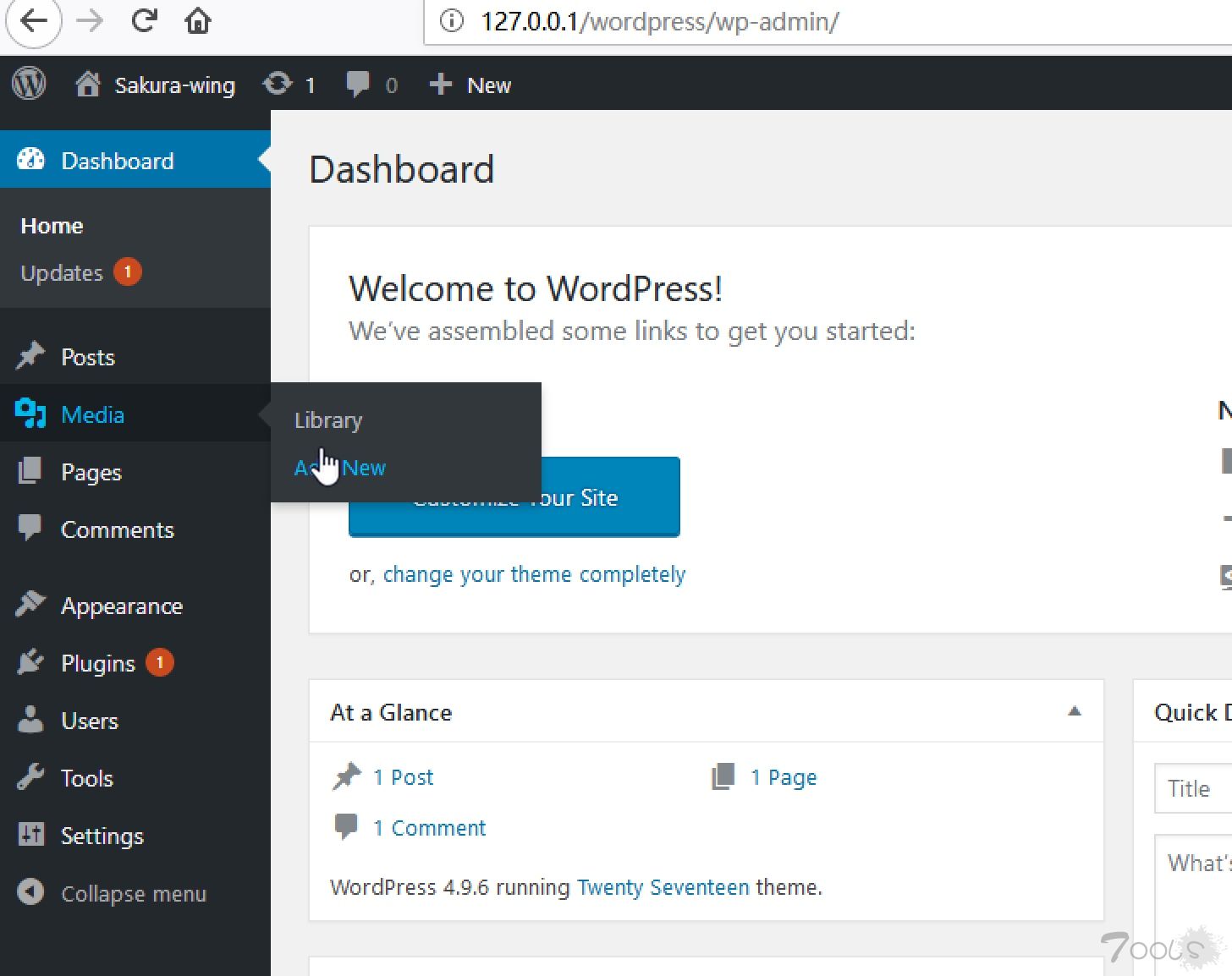Image resolution: width=1232 pixels, height=976 pixels.
Task: Select the Home submenu item
Action: (52, 226)
